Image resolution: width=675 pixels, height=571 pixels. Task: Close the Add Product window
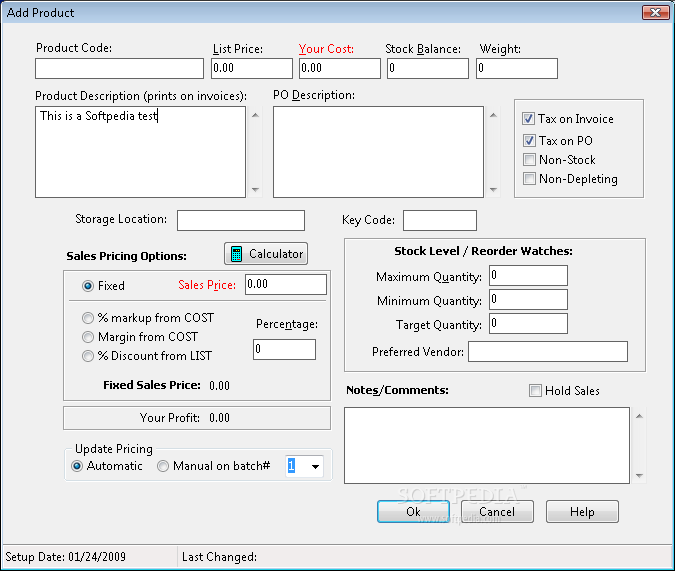point(655,12)
